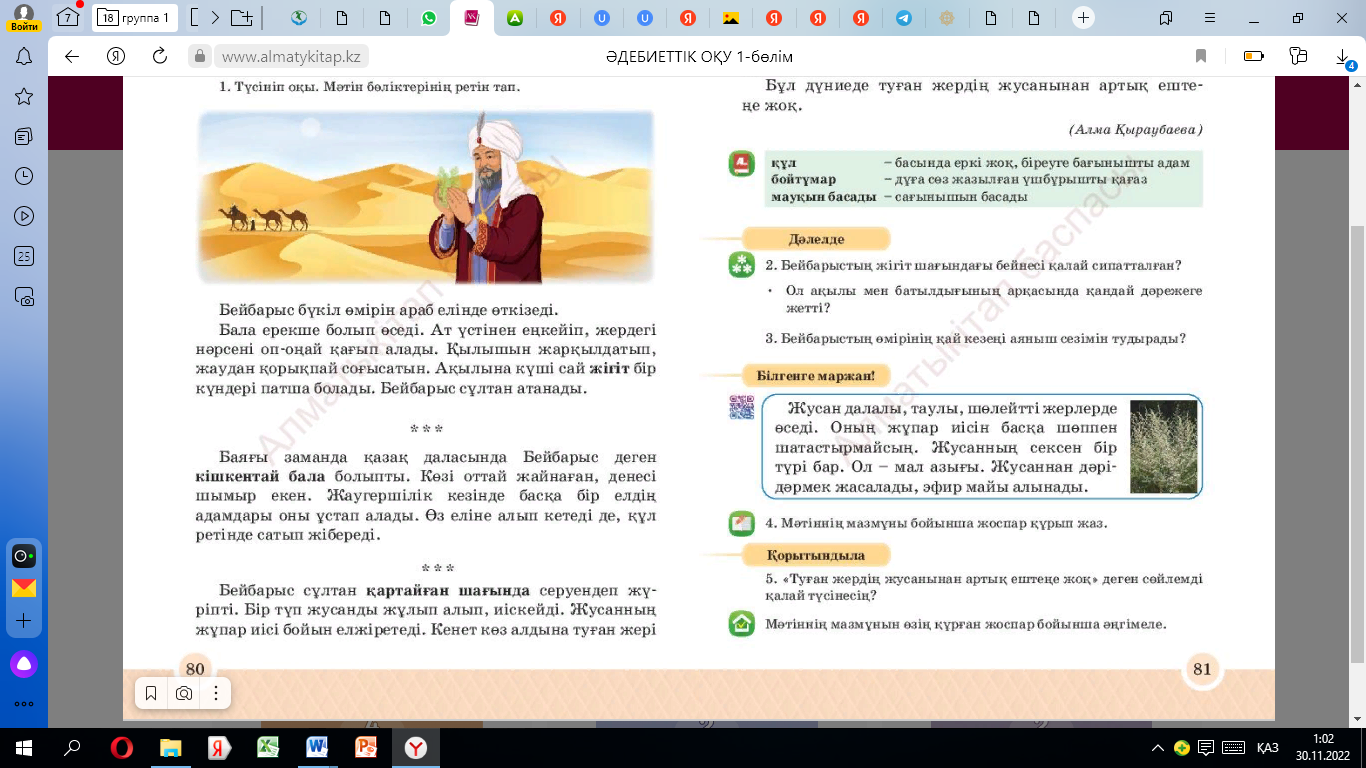Open the sidebar three-dots more menu
The width and height of the screenshot is (1366, 768).
(x=24, y=703)
